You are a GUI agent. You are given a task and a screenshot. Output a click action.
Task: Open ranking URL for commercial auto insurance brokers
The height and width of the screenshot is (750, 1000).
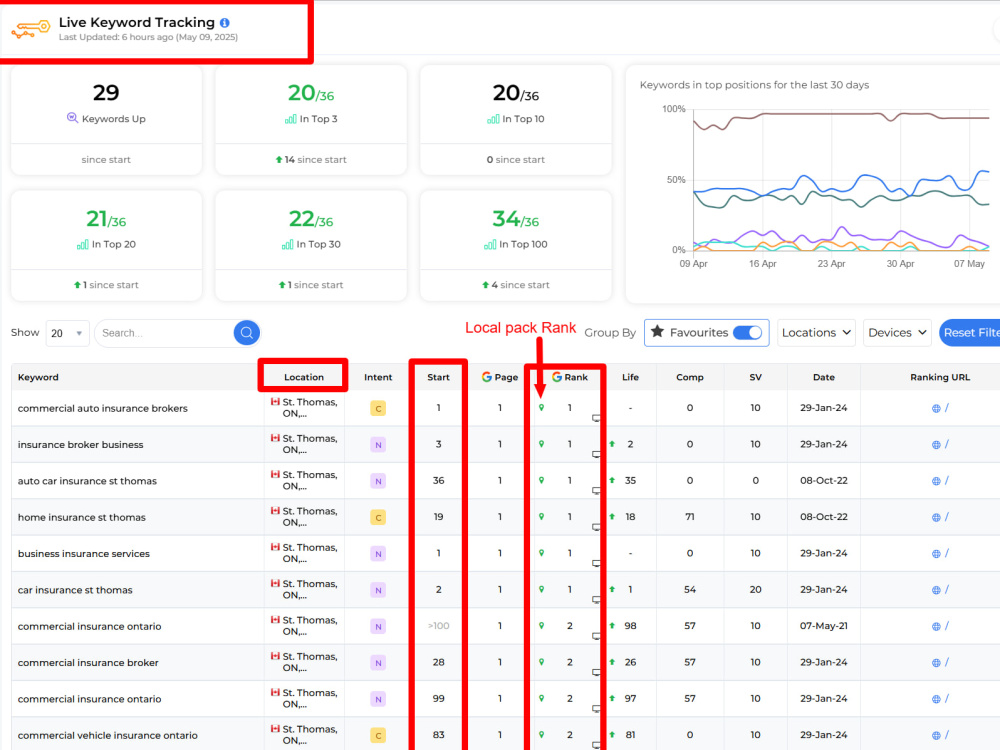click(x=940, y=408)
